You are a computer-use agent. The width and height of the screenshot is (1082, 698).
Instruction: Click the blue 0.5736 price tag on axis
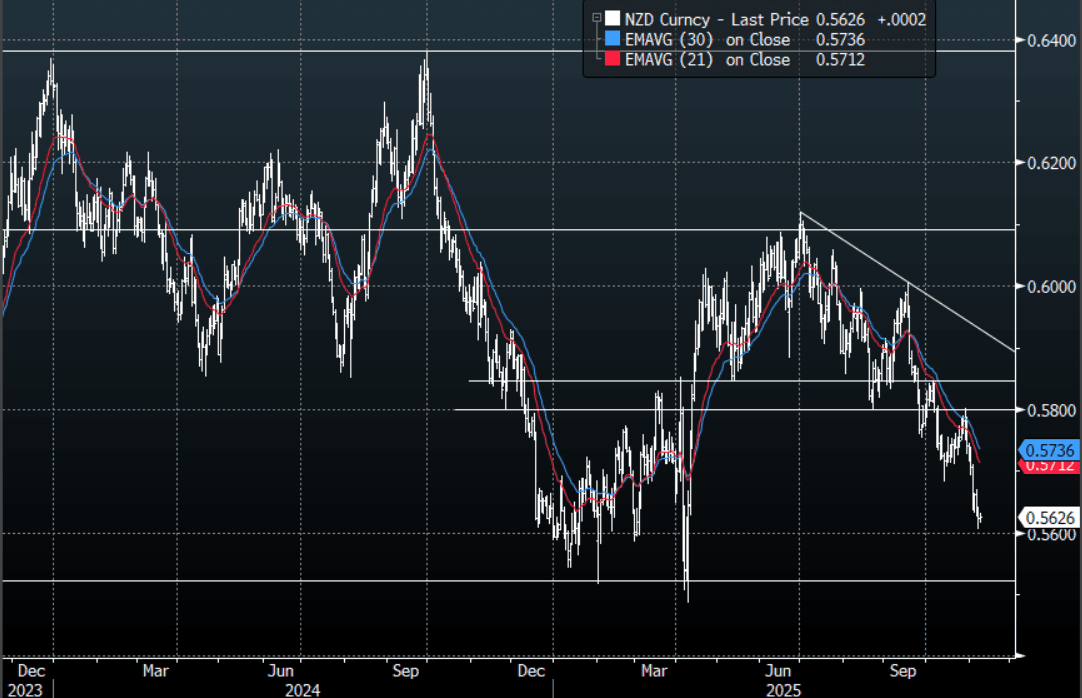[1048, 450]
